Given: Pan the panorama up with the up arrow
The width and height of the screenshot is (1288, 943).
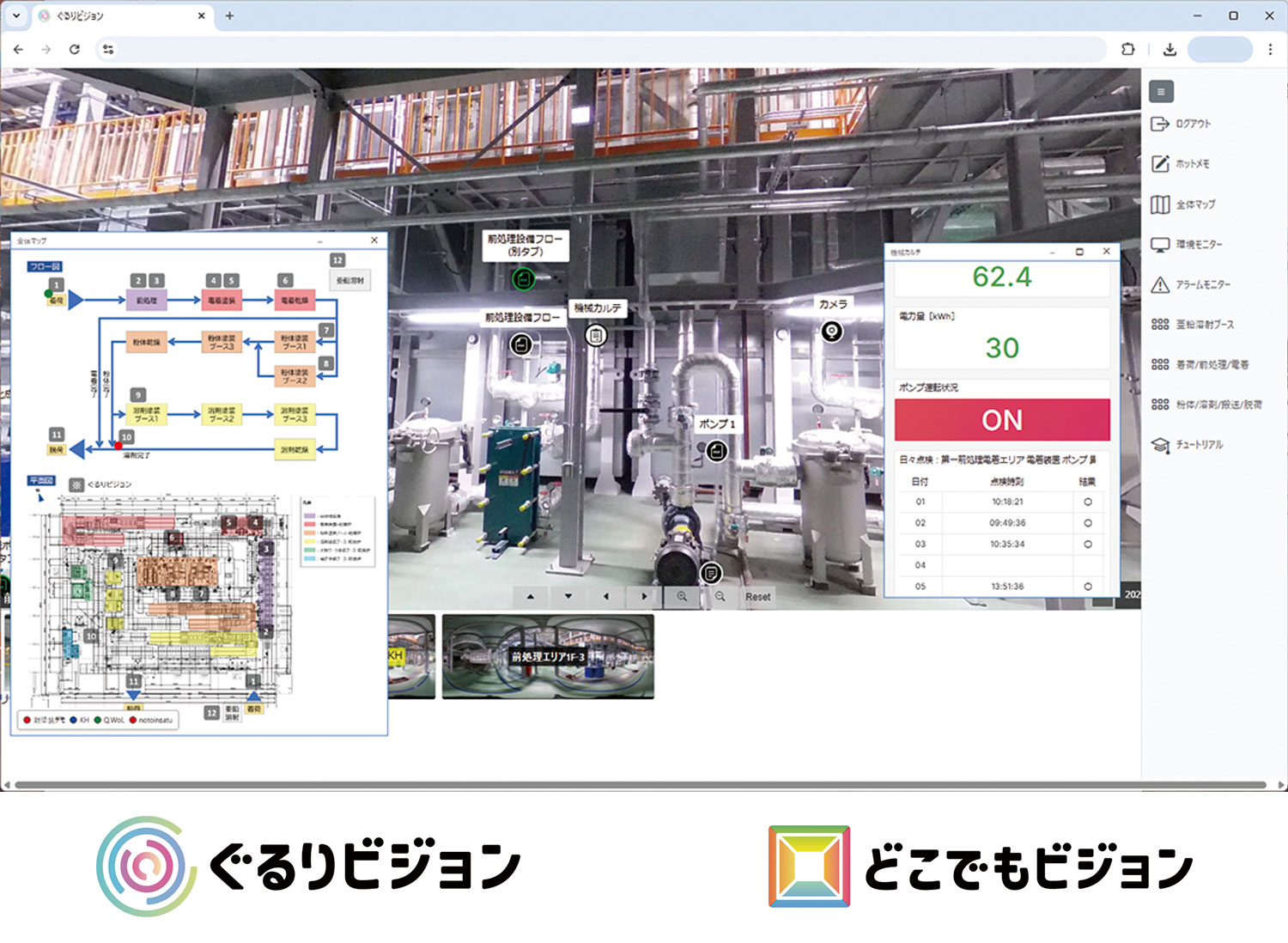Looking at the screenshot, I should (531, 596).
